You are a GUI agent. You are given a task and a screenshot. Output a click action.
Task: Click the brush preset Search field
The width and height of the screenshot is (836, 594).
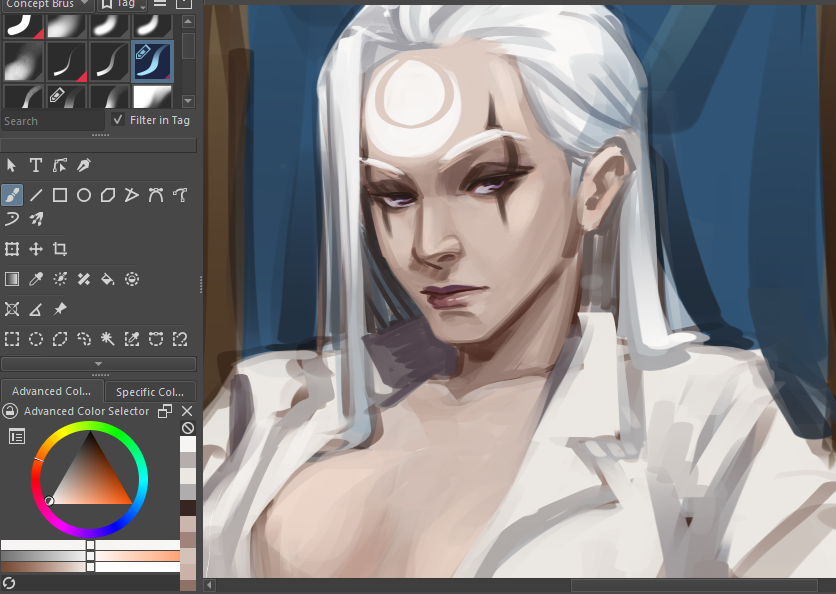[x=52, y=121]
